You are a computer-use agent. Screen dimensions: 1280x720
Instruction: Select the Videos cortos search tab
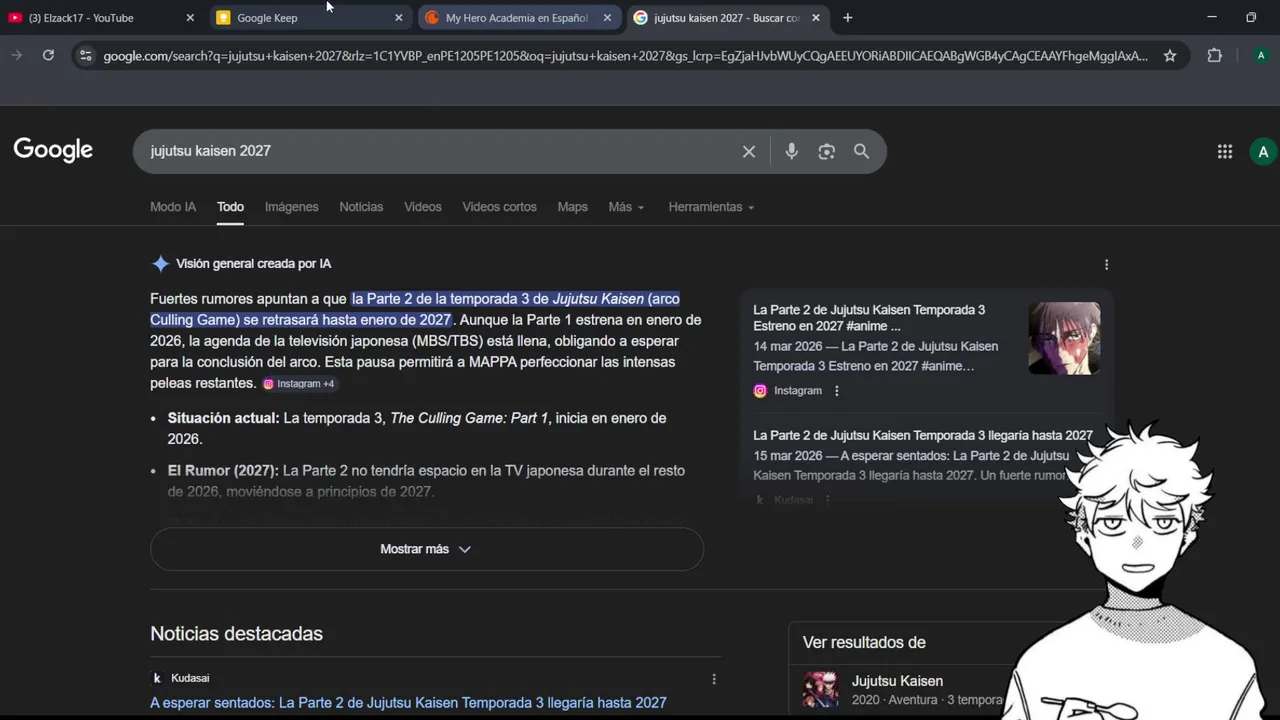(x=499, y=207)
